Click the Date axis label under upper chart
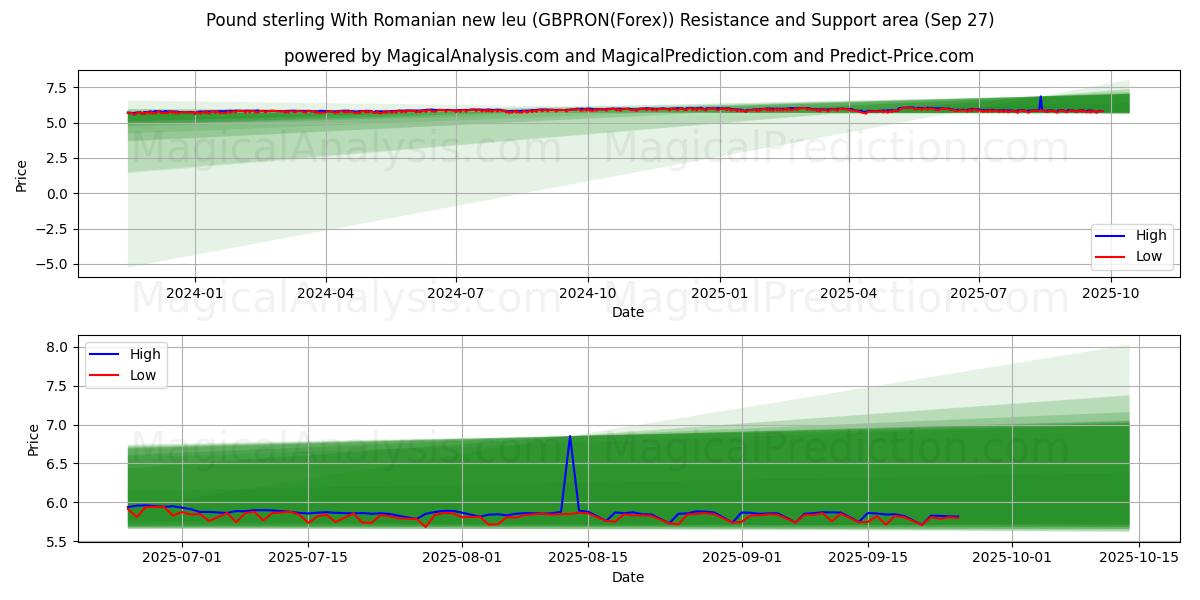This screenshot has height=600, width=1200. click(628, 312)
